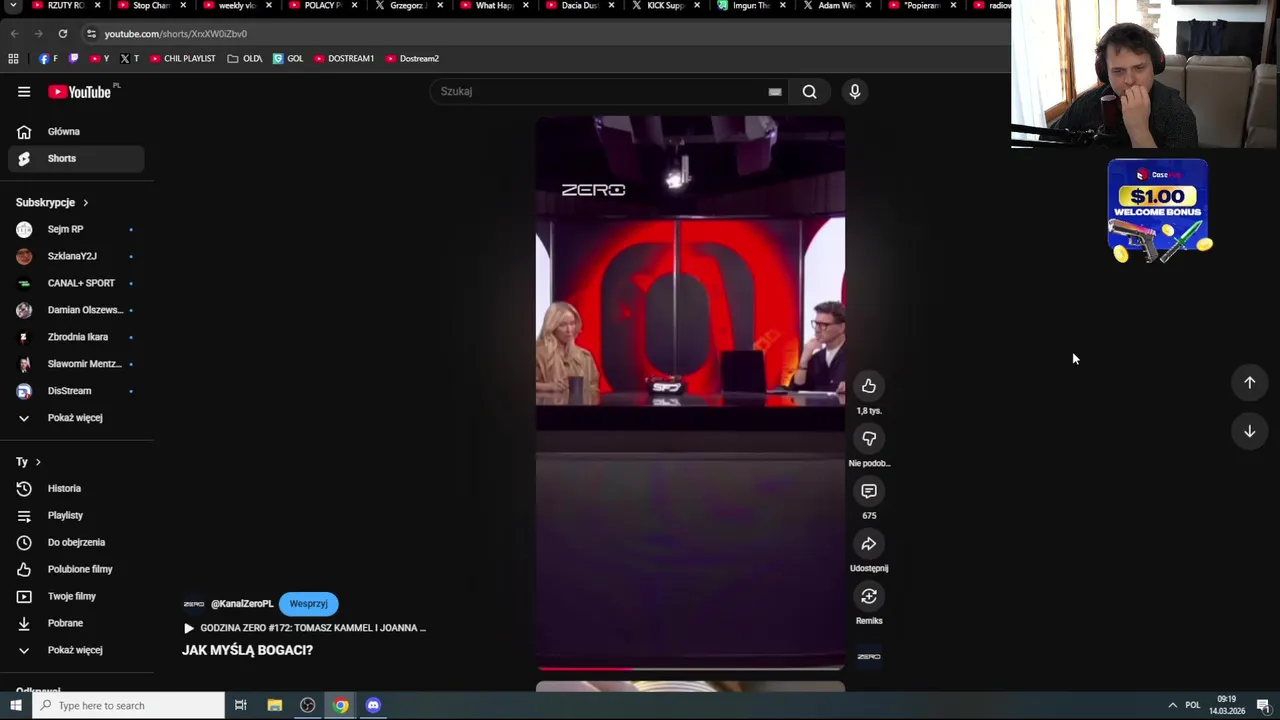Open the on-screen keyboard icon in the search box
This screenshot has height=720, width=1280.
(775, 91)
